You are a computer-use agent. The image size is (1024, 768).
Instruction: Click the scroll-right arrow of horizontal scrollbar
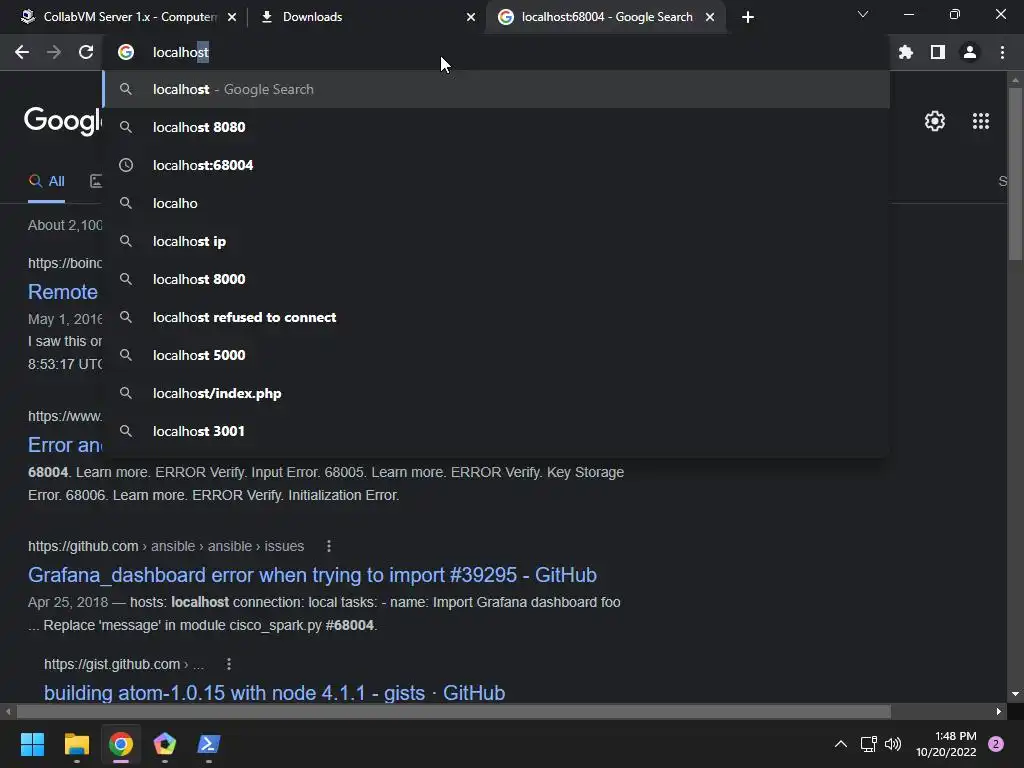click(999, 711)
